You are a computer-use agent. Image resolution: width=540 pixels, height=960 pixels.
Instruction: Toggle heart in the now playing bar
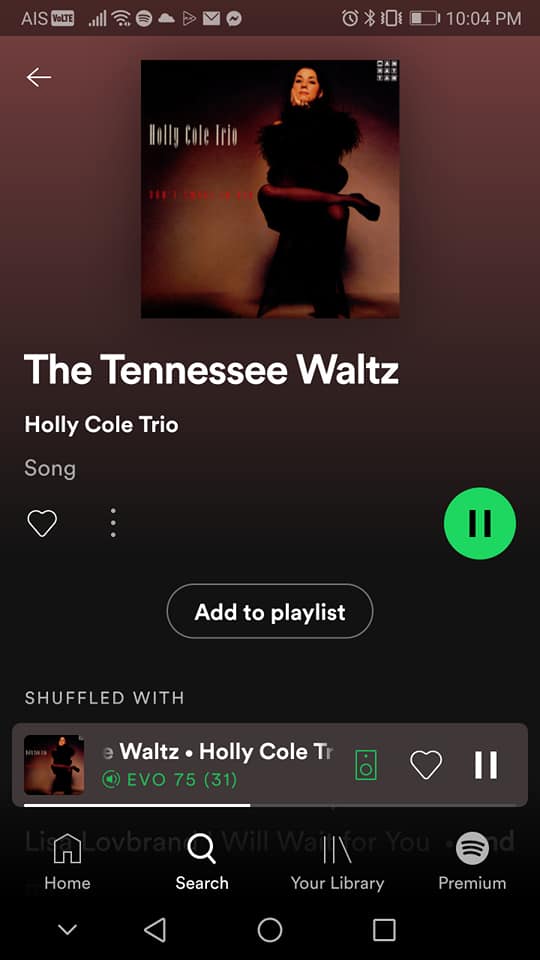[x=426, y=765]
